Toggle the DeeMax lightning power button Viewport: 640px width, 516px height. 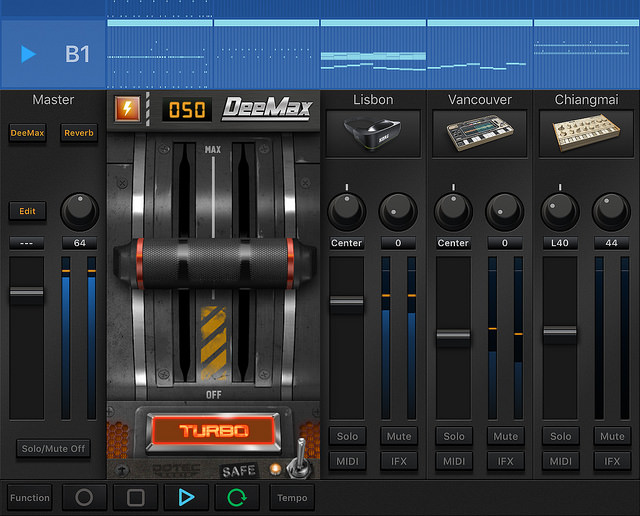[x=127, y=109]
